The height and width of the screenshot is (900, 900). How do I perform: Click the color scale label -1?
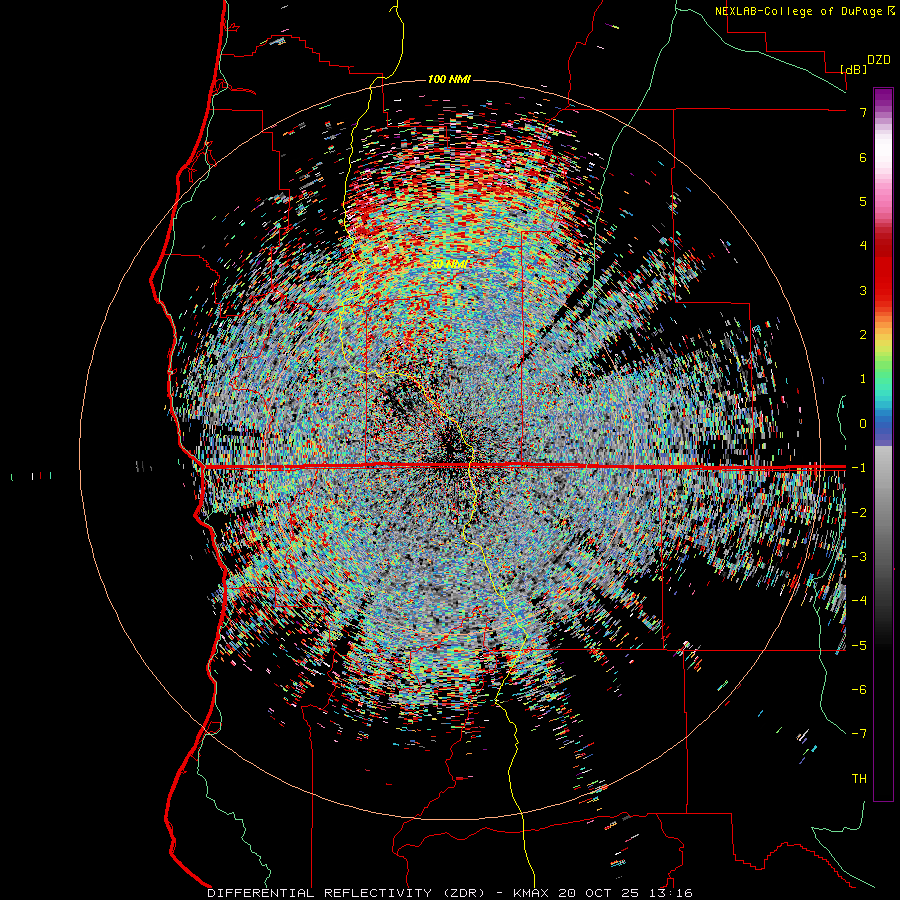pyautogui.click(x=859, y=468)
